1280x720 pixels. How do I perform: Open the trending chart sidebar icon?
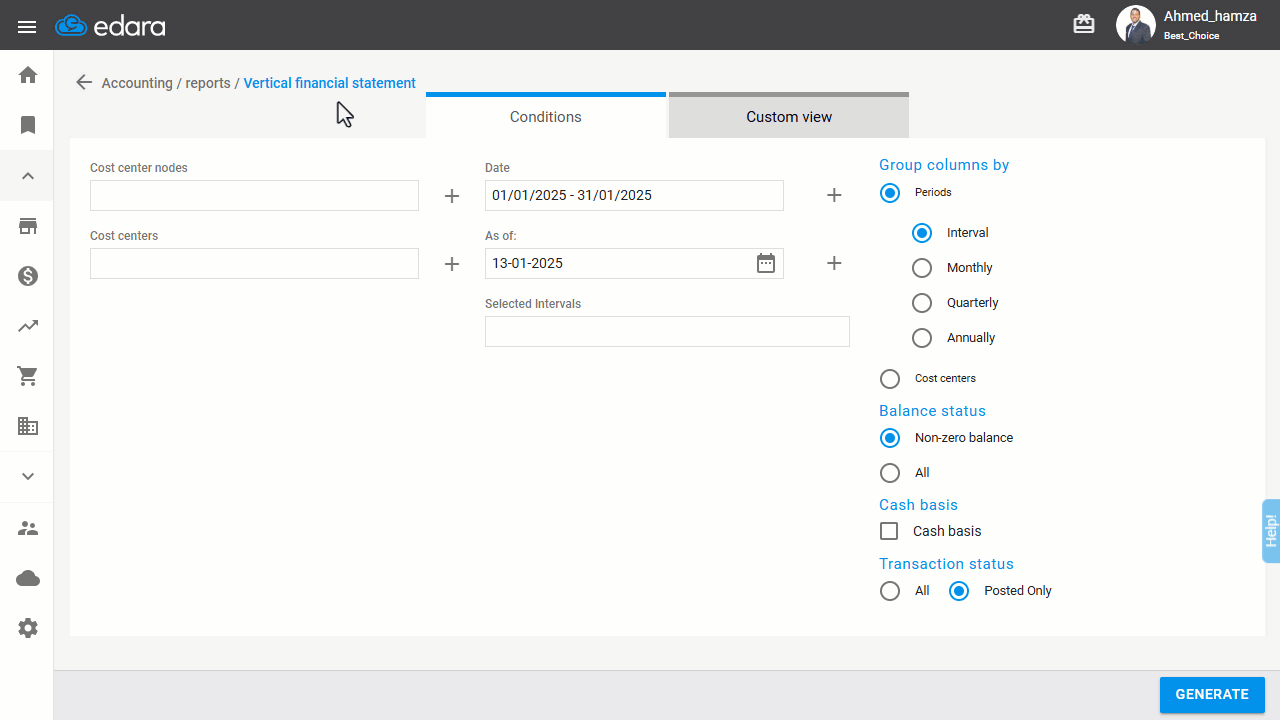(28, 326)
